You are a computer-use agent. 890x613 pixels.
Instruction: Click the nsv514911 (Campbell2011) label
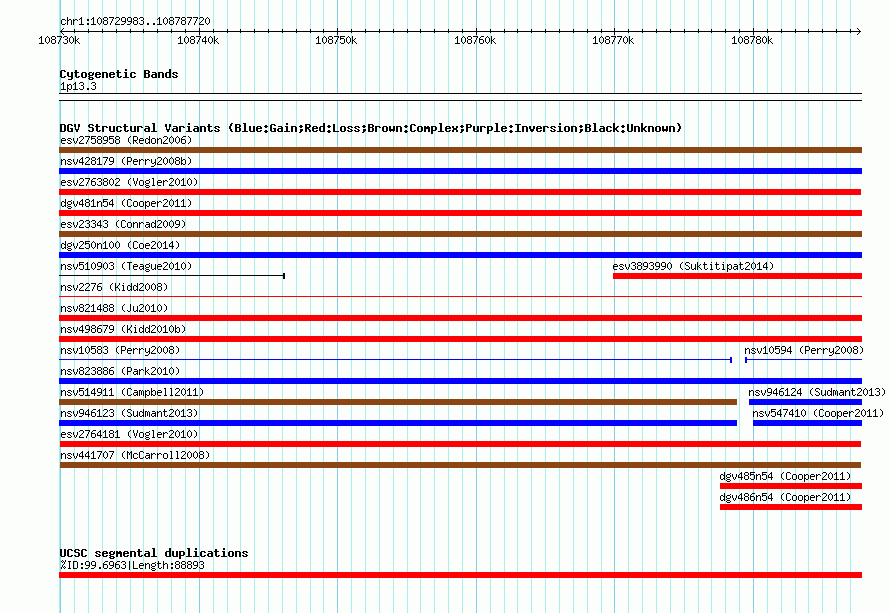click(x=132, y=392)
